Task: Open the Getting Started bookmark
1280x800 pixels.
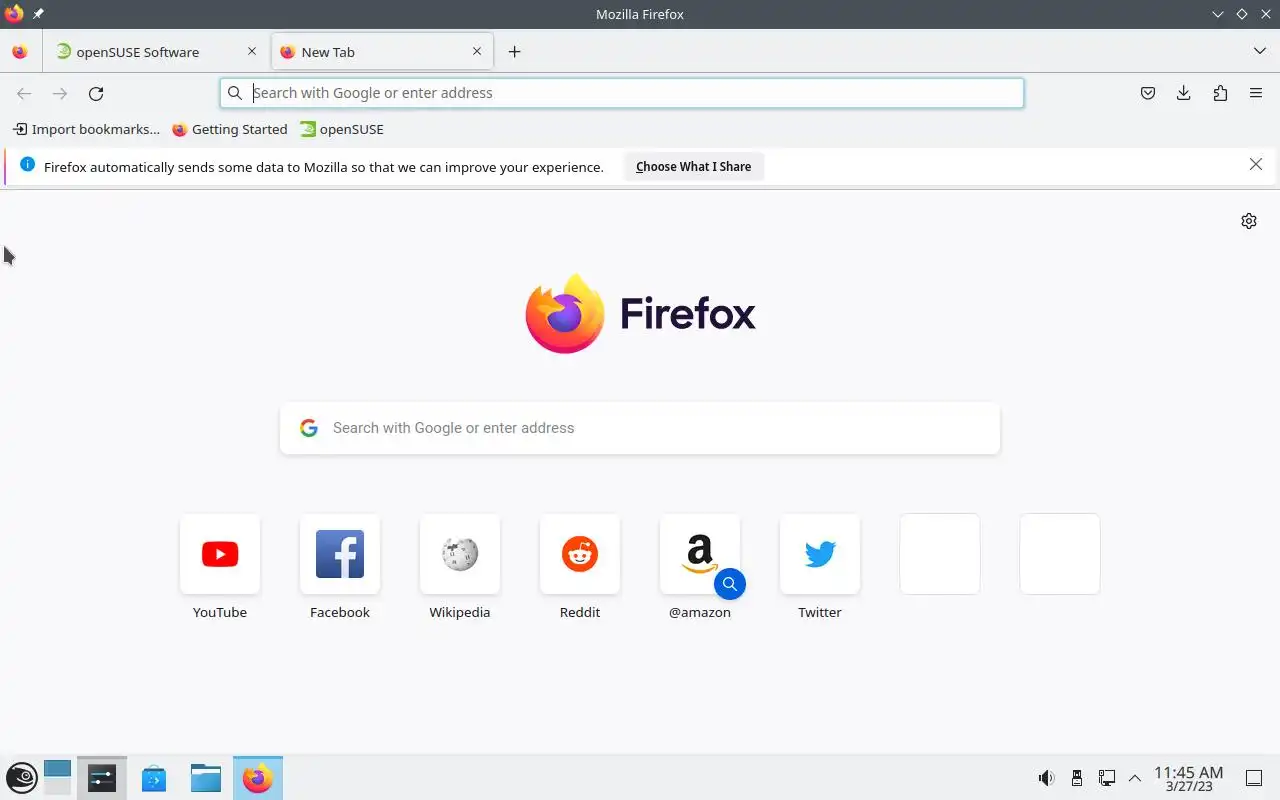Action: click(x=230, y=129)
